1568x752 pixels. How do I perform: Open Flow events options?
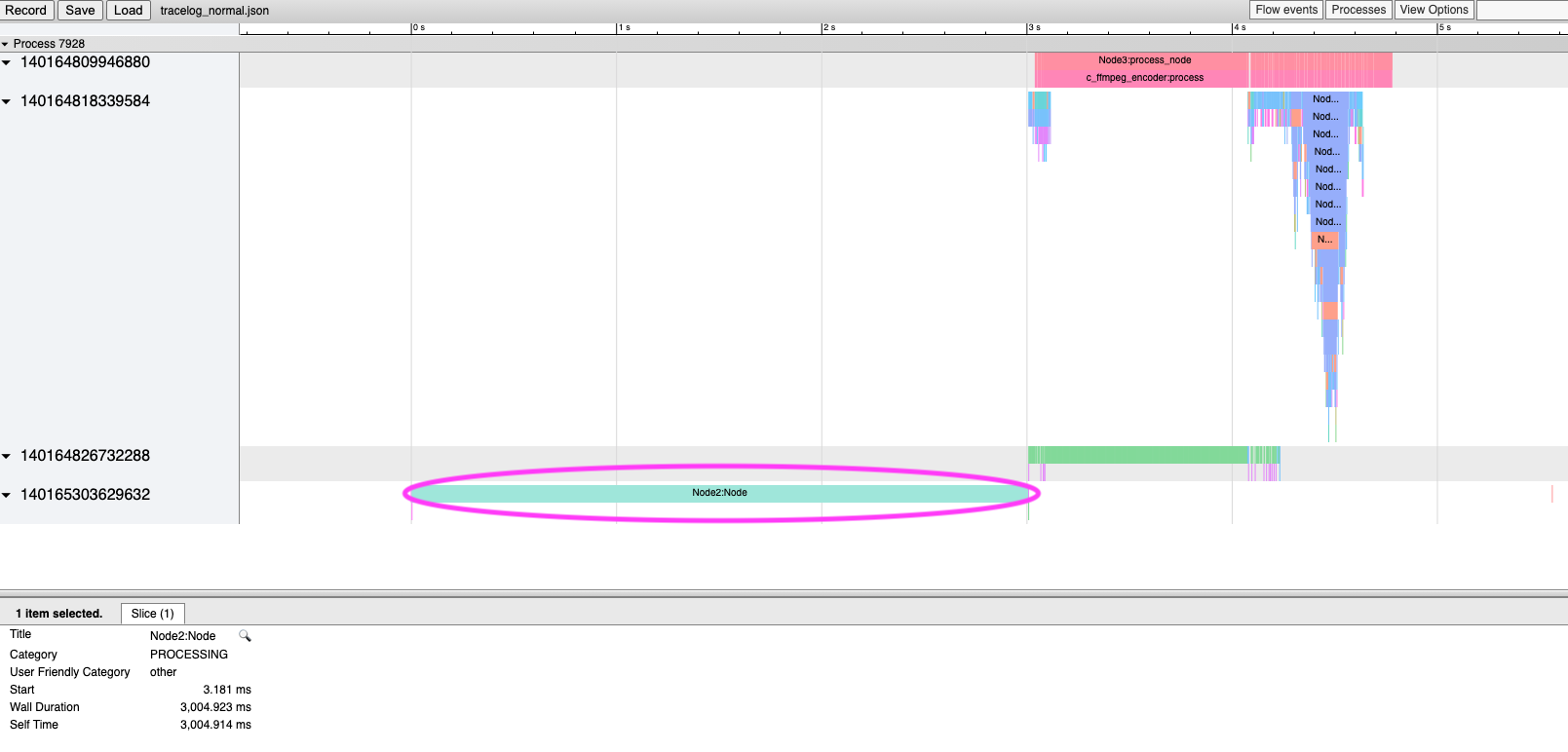pyautogui.click(x=1285, y=10)
